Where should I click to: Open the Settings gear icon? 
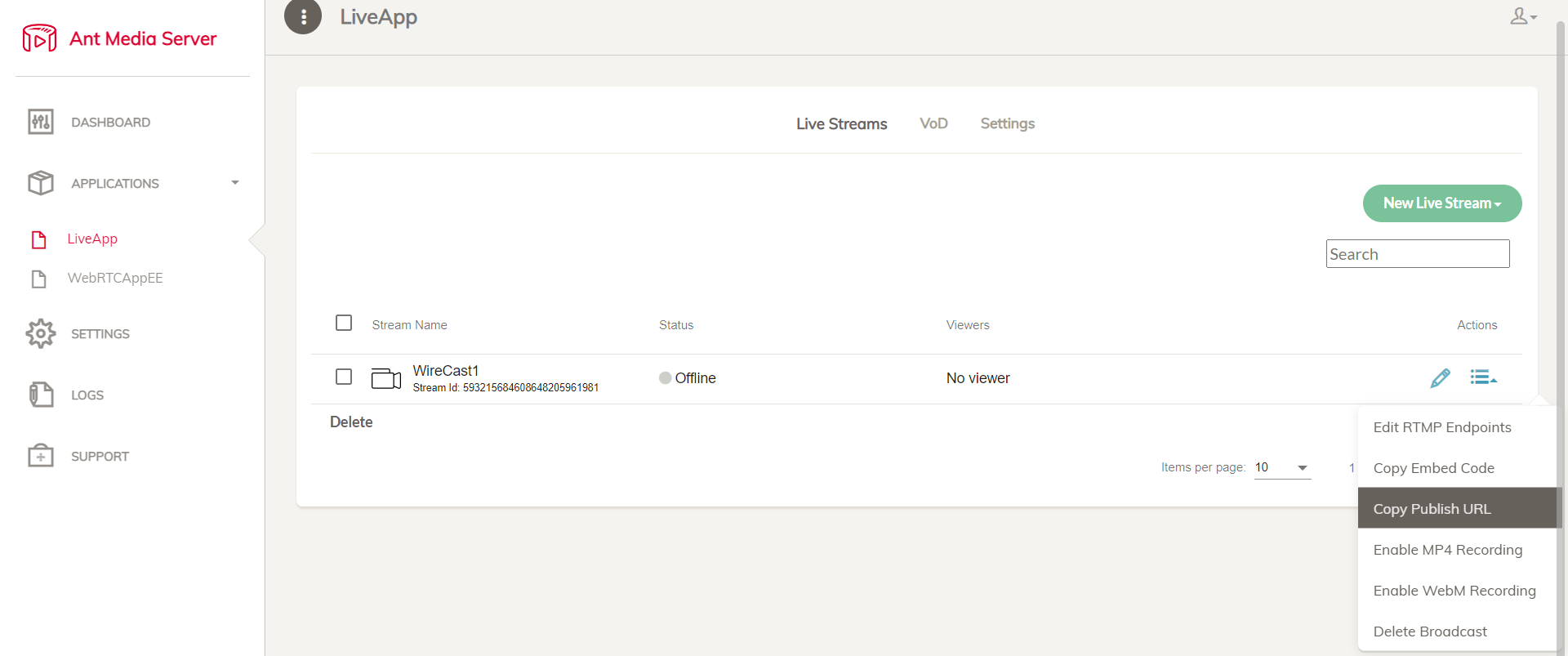(x=41, y=333)
